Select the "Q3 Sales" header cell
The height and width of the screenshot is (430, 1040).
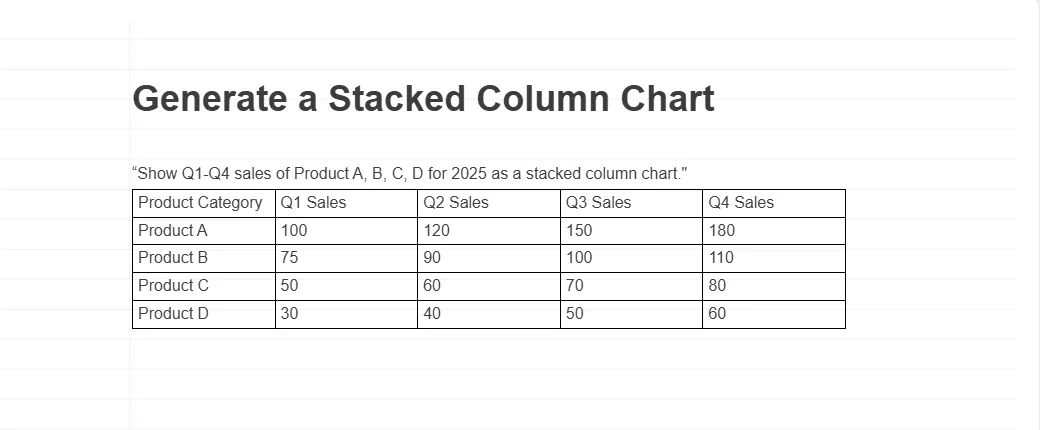click(x=599, y=203)
